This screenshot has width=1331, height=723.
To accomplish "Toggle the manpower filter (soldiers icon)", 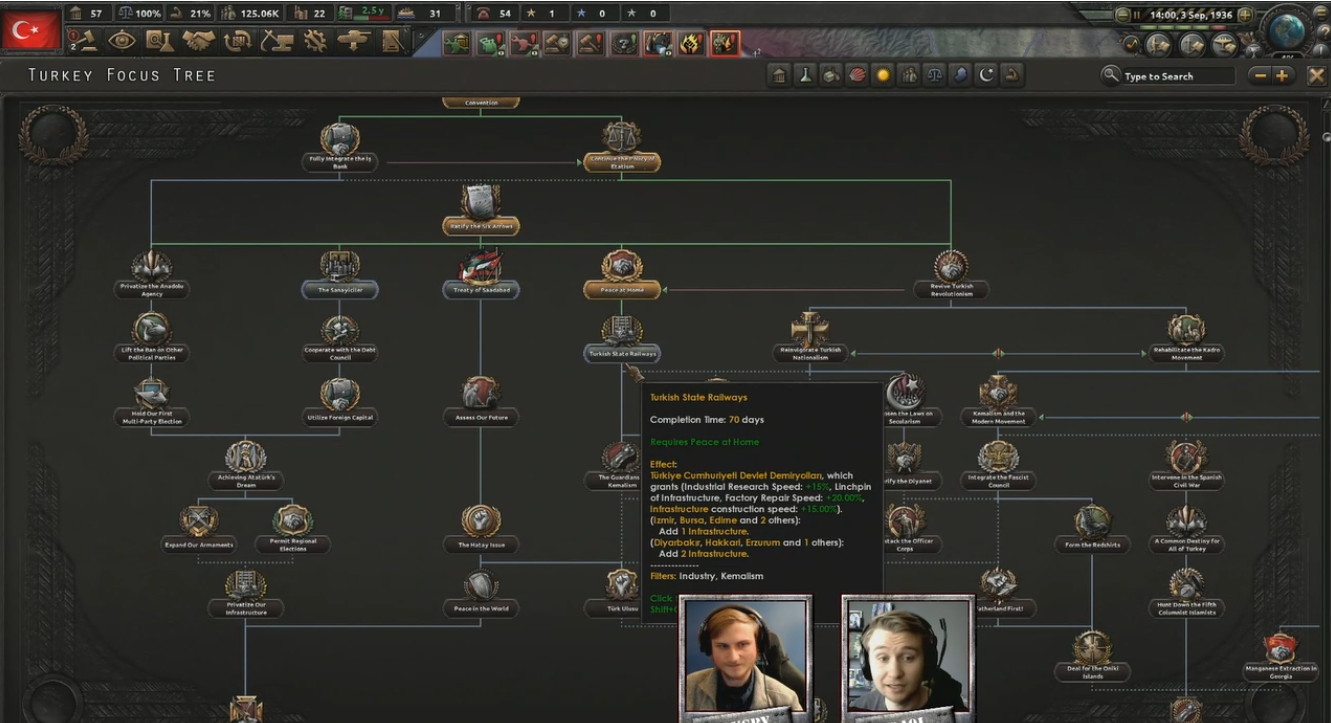I will pos(909,76).
